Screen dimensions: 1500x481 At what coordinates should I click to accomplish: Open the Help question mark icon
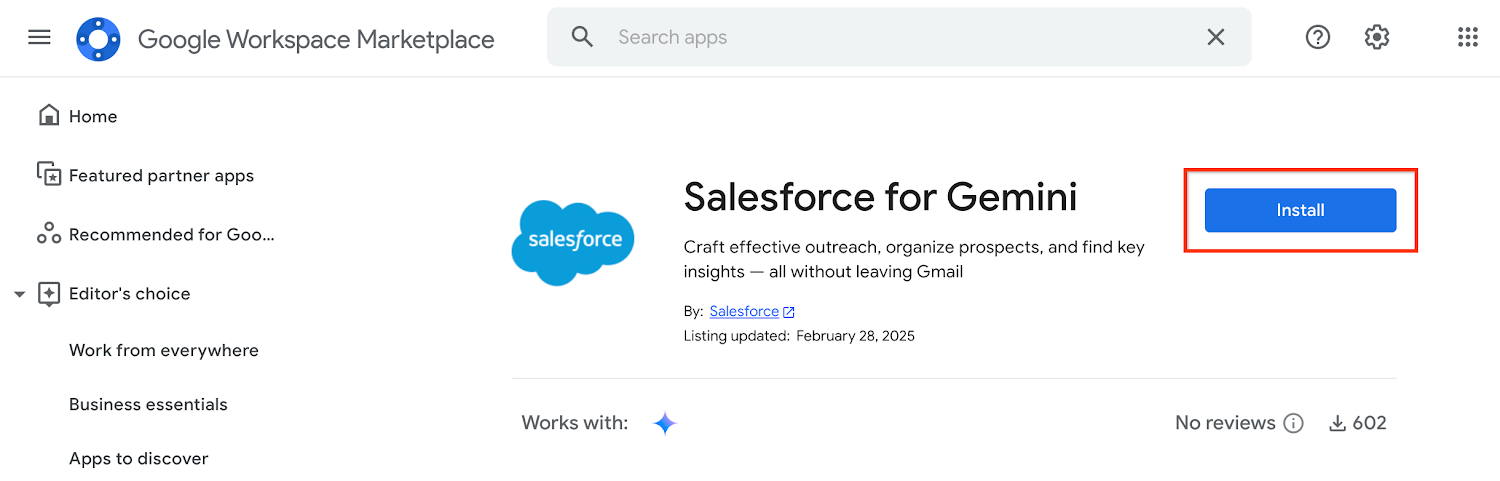tap(1318, 37)
